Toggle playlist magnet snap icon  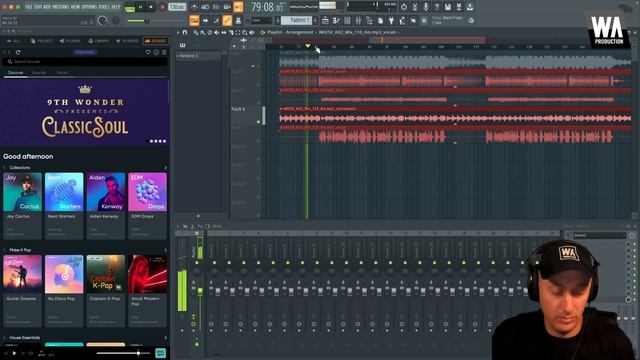(185, 32)
